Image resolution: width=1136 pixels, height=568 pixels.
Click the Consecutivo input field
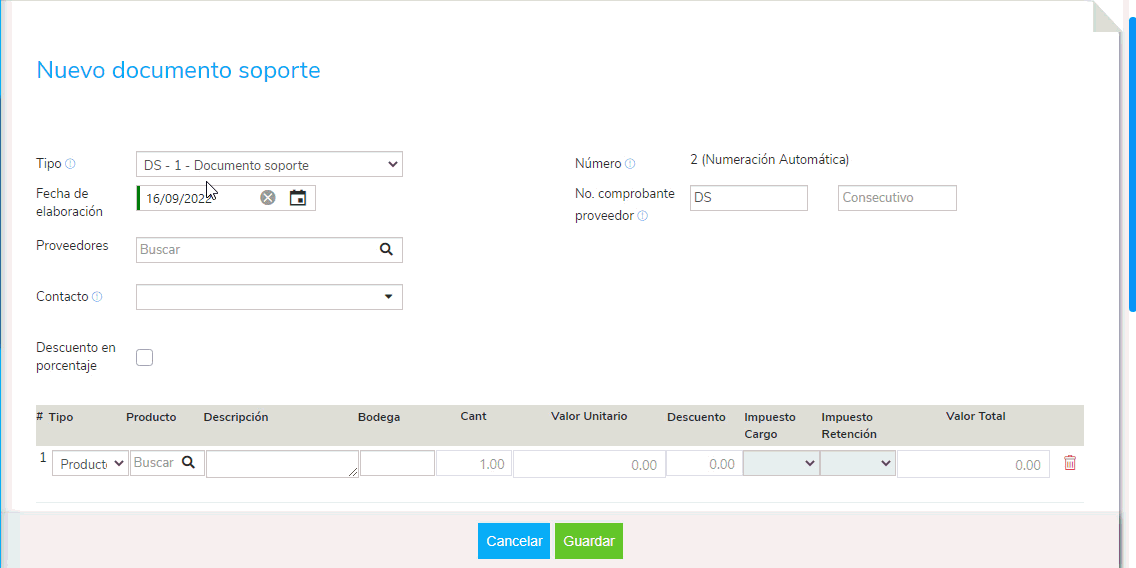point(897,198)
